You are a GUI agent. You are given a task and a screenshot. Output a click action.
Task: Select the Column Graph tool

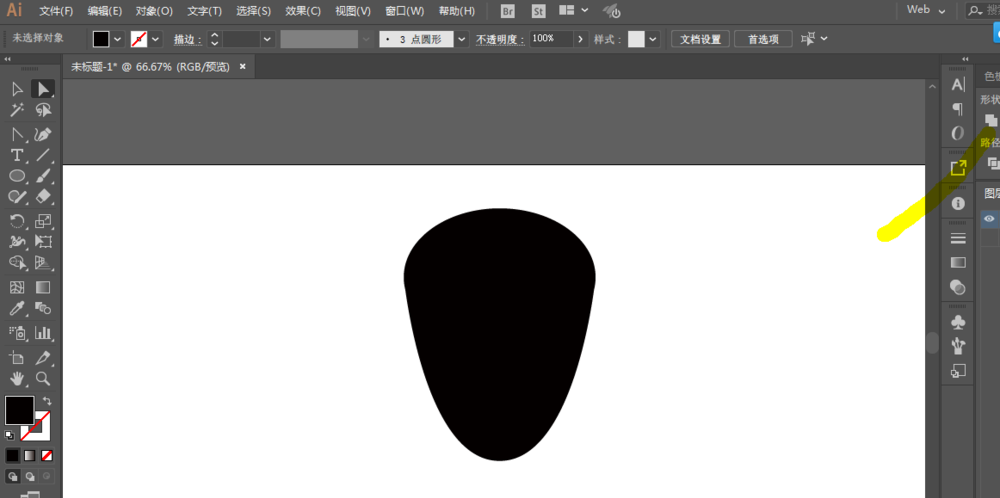click(43, 332)
